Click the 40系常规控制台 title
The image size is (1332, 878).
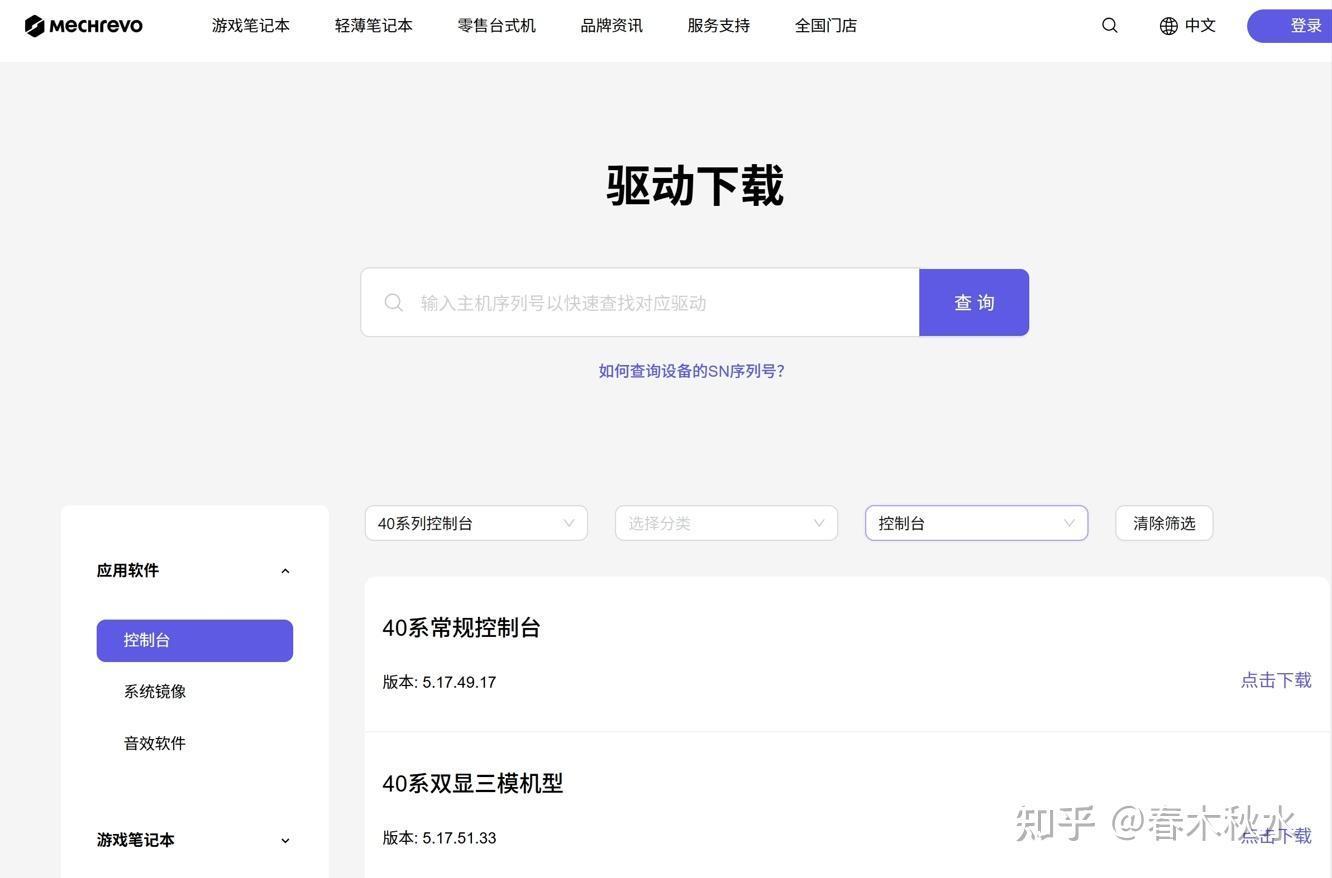[461, 628]
